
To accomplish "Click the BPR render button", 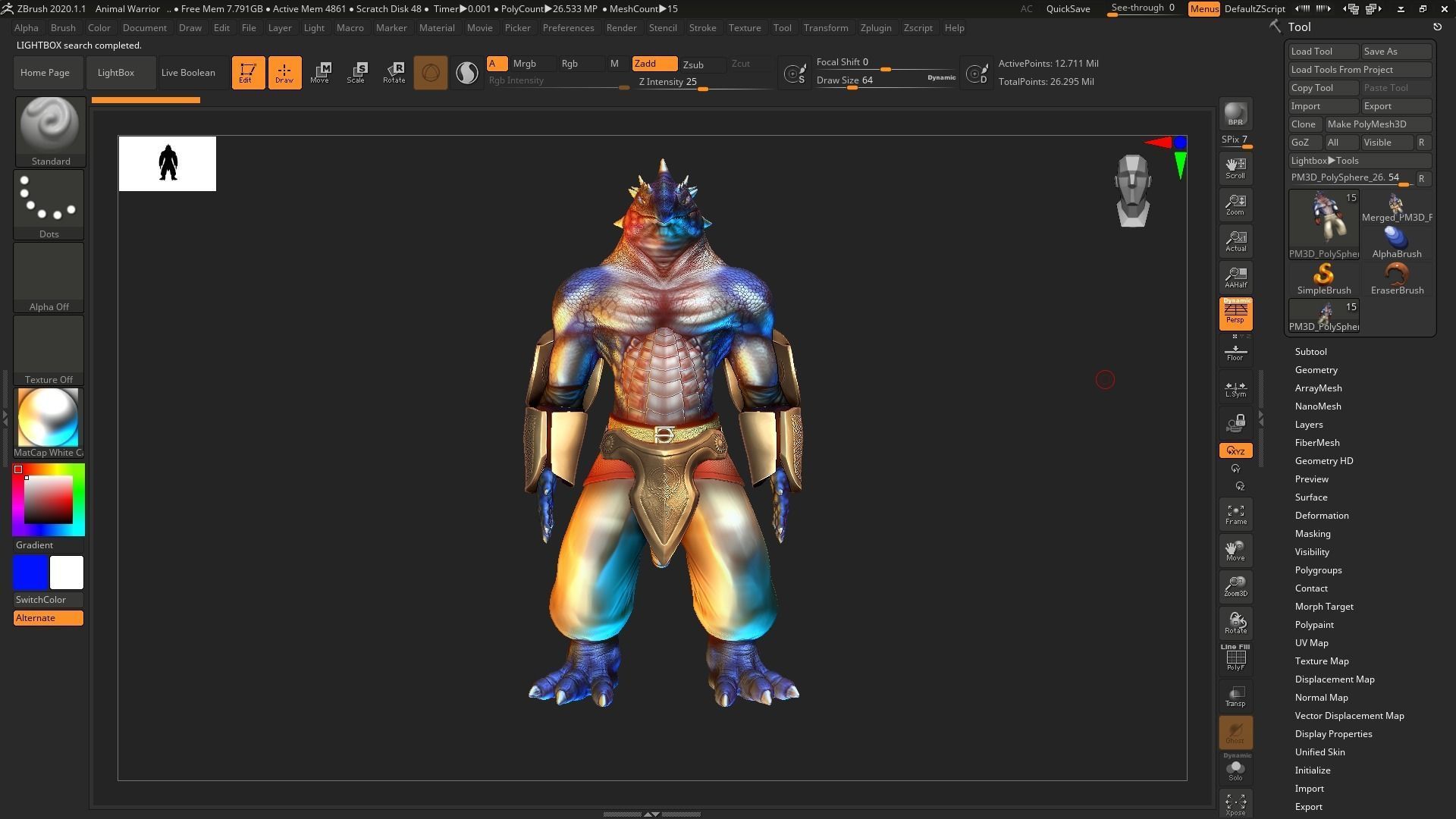I will tap(1235, 114).
